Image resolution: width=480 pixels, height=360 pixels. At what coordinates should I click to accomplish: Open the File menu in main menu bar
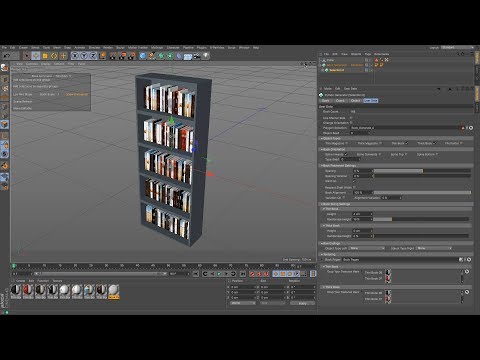coord(4,48)
